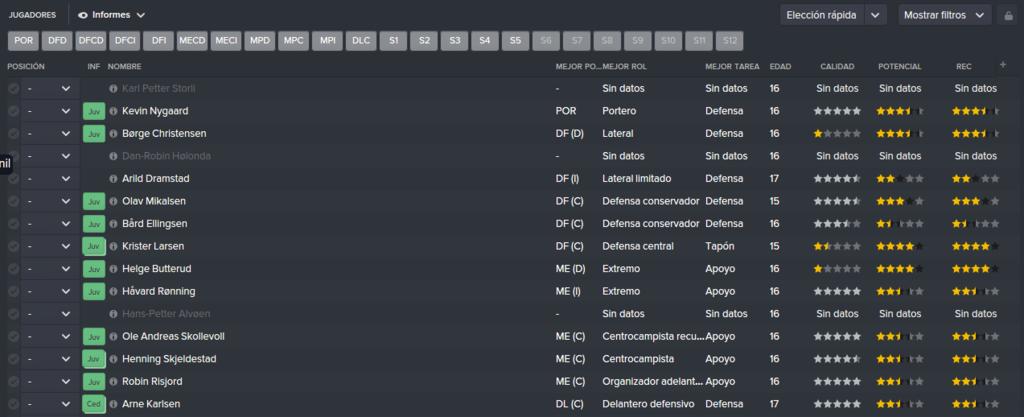Click Helge Butterud's potential star rating

[900, 269]
